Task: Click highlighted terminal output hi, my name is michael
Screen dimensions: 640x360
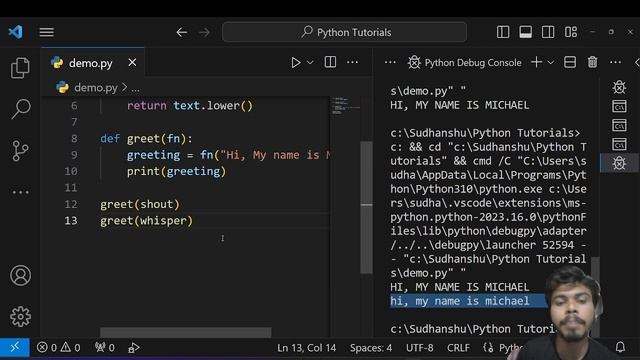Action: [x=460, y=301]
